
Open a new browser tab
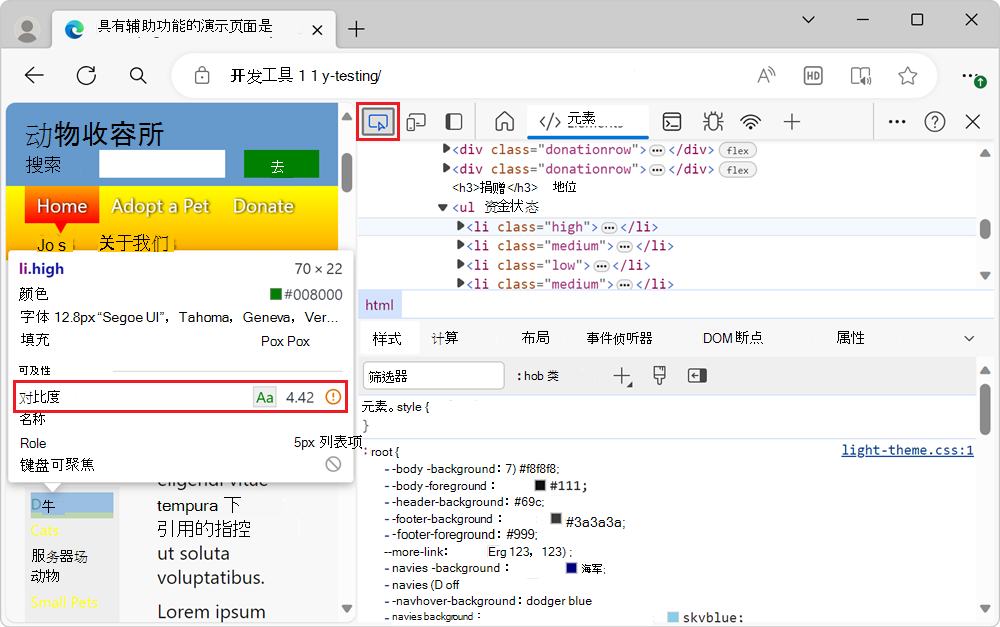(357, 29)
